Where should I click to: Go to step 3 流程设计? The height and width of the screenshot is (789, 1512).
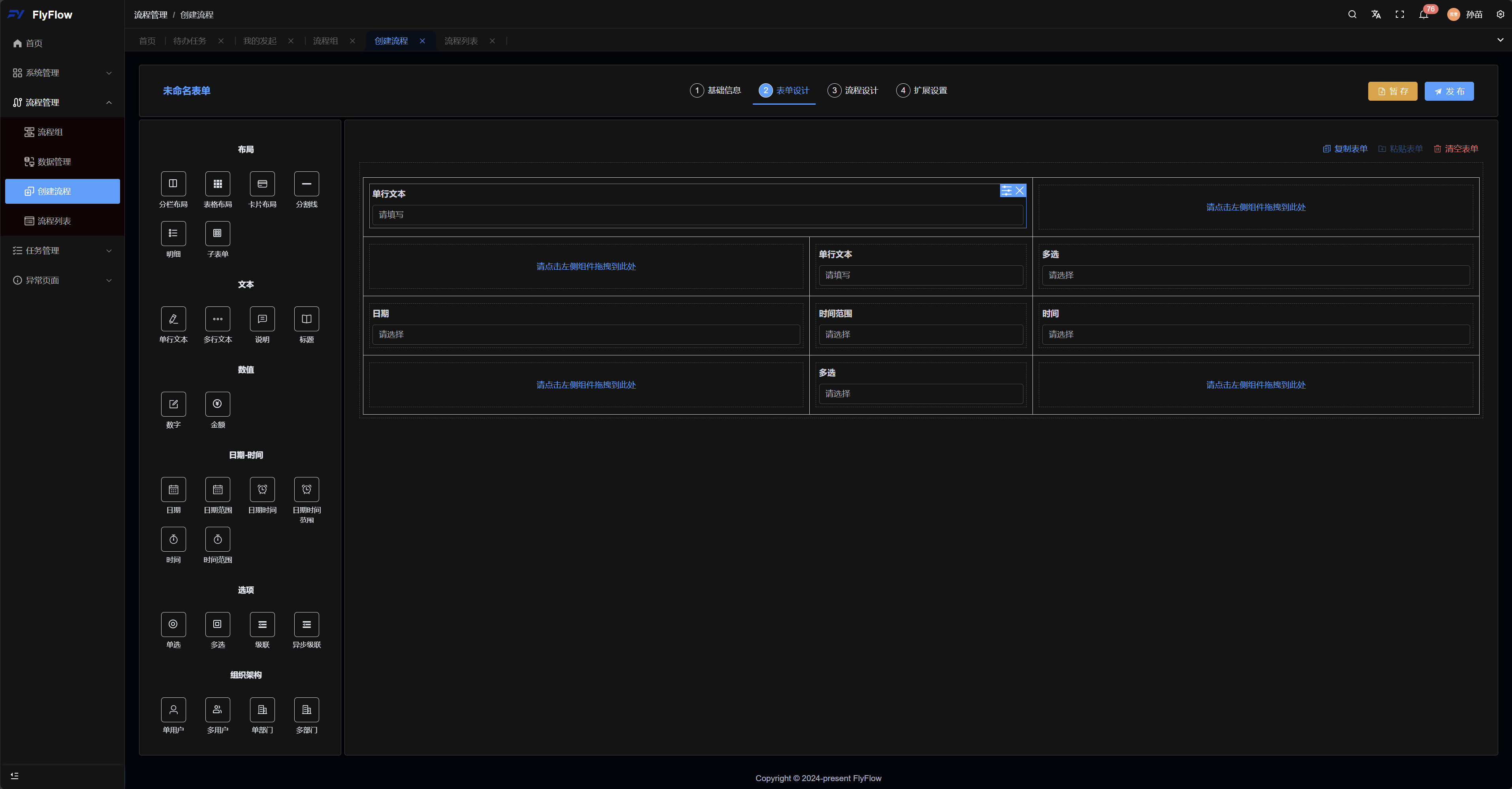(853, 90)
